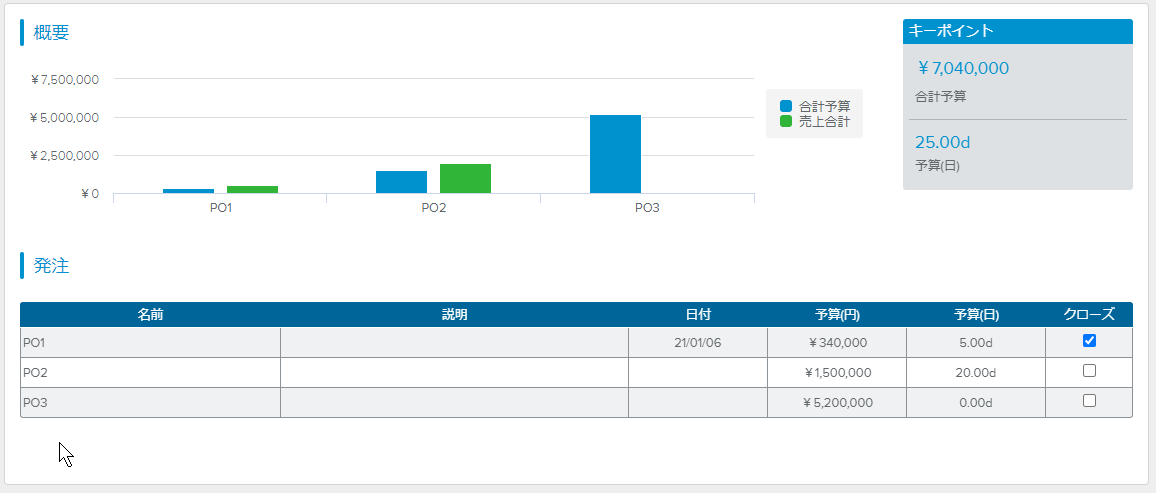Click the PO2 green sales bar
1156x493 pixels.
pos(465,178)
